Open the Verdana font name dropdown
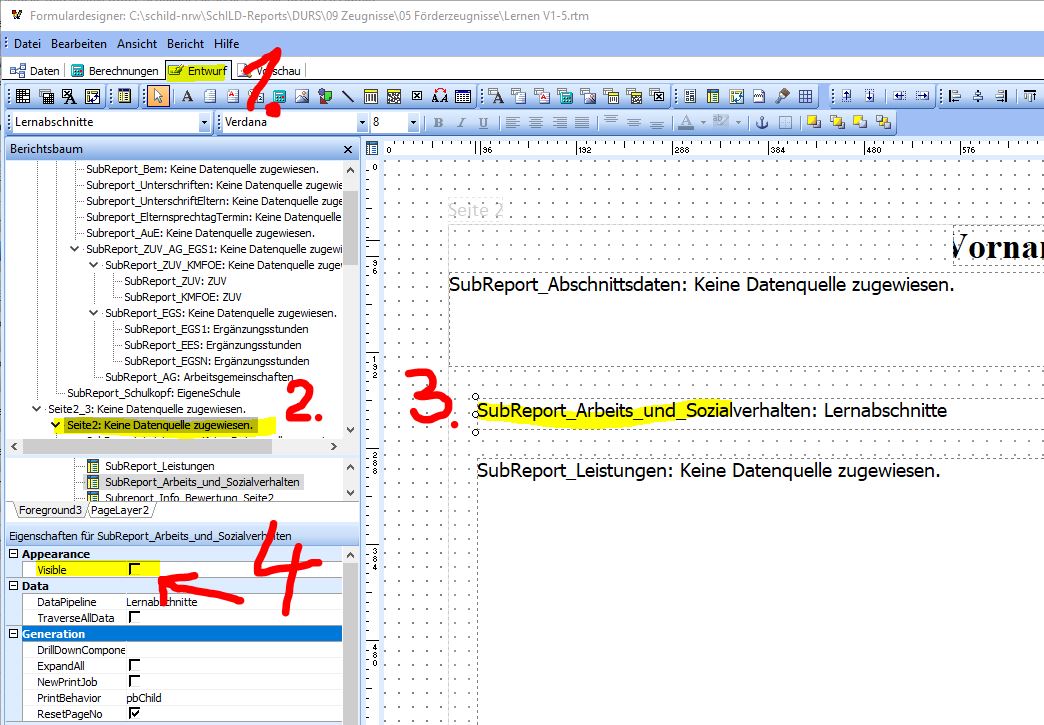Viewport: 1044px width, 725px height. point(362,122)
